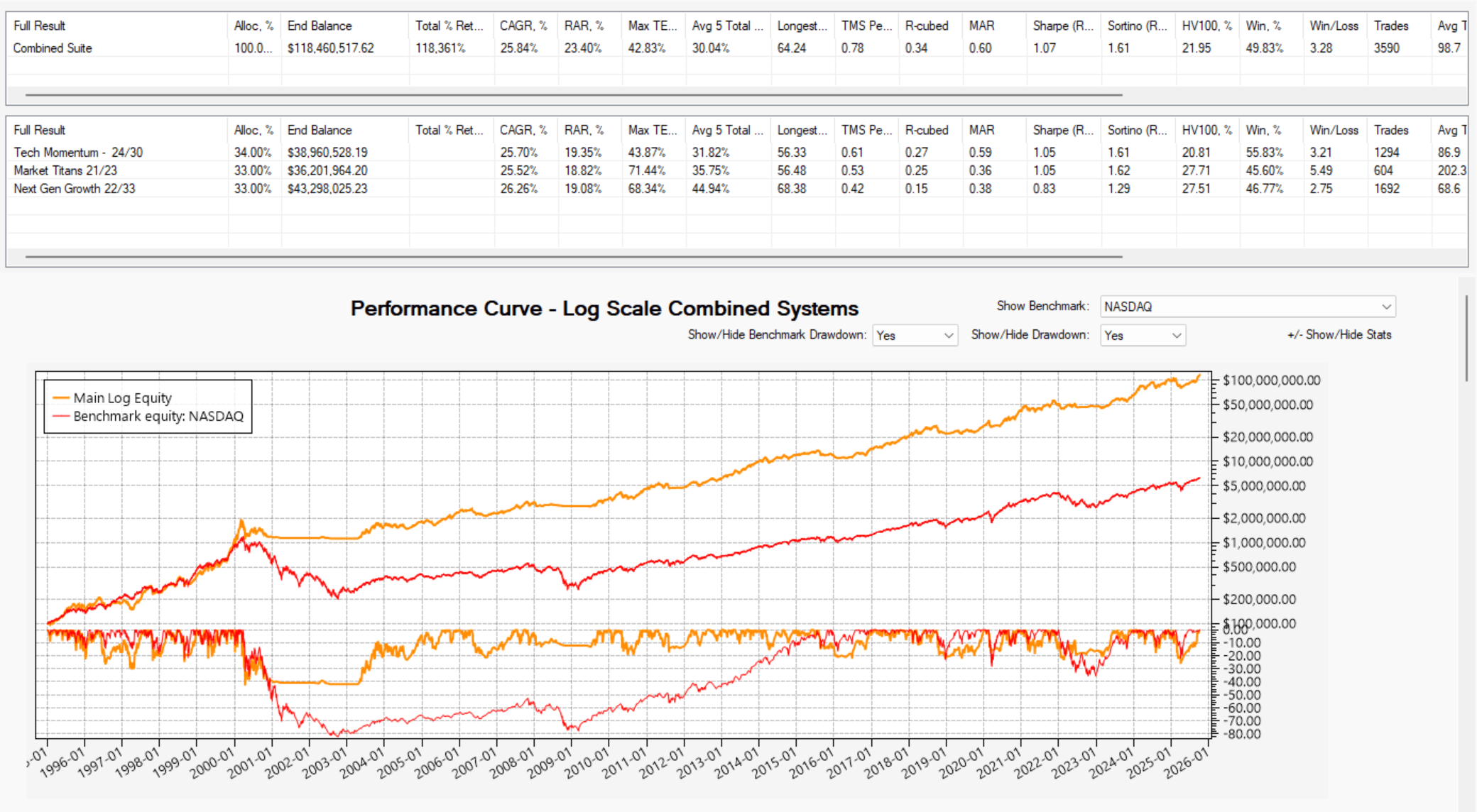Click MAR column header in lower table
Image resolution: width=1477 pixels, height=812 pixels.
point(981,130)
